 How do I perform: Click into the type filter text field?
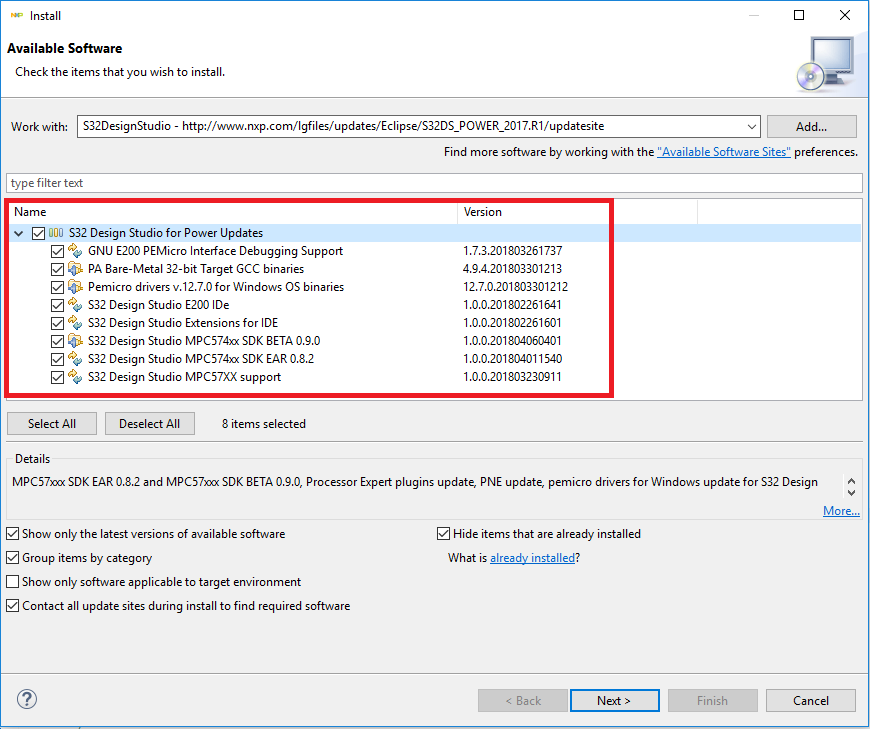(434, 183)
